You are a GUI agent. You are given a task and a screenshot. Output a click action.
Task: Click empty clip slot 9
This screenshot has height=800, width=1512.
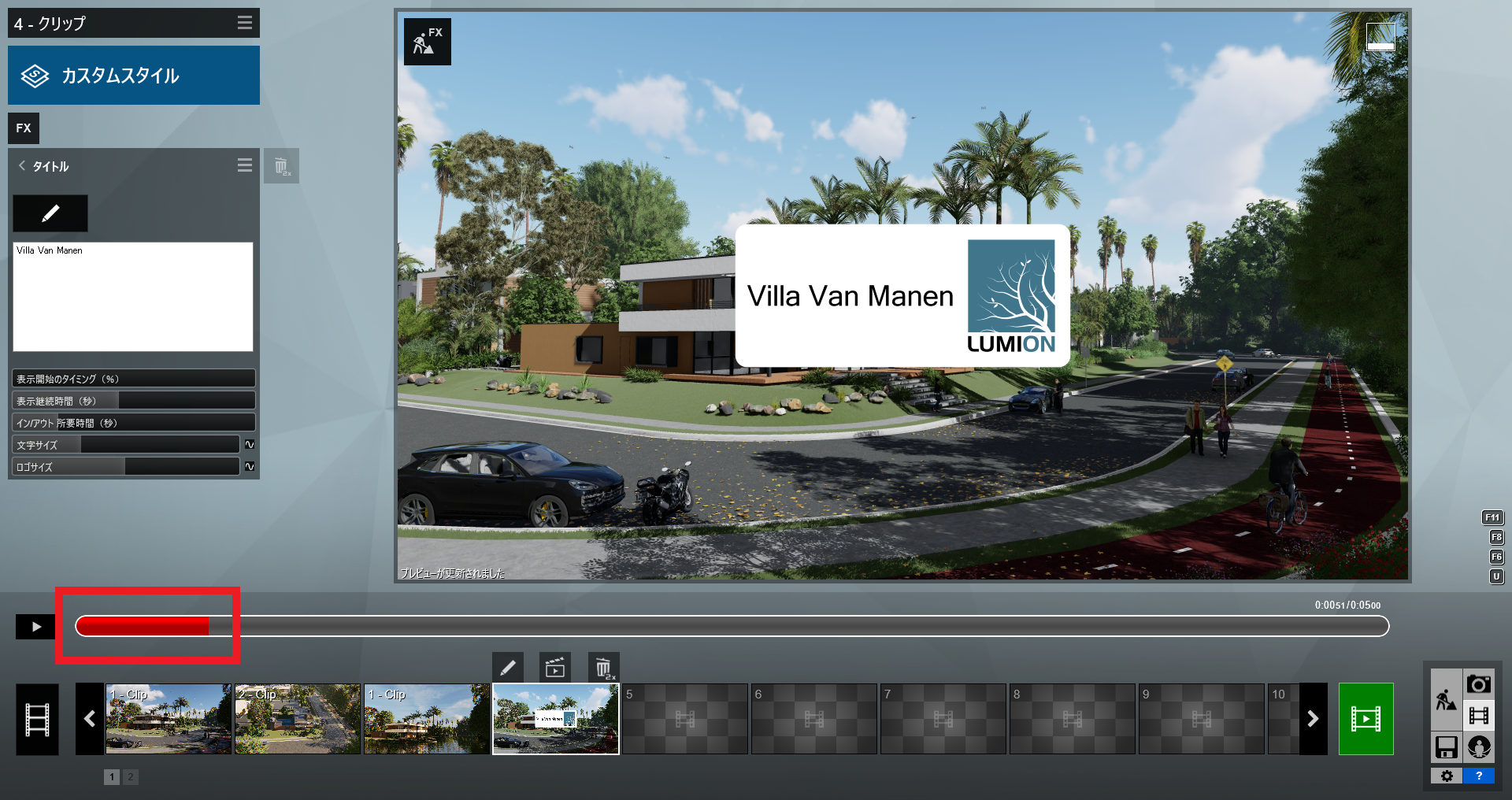point(1202,719)
